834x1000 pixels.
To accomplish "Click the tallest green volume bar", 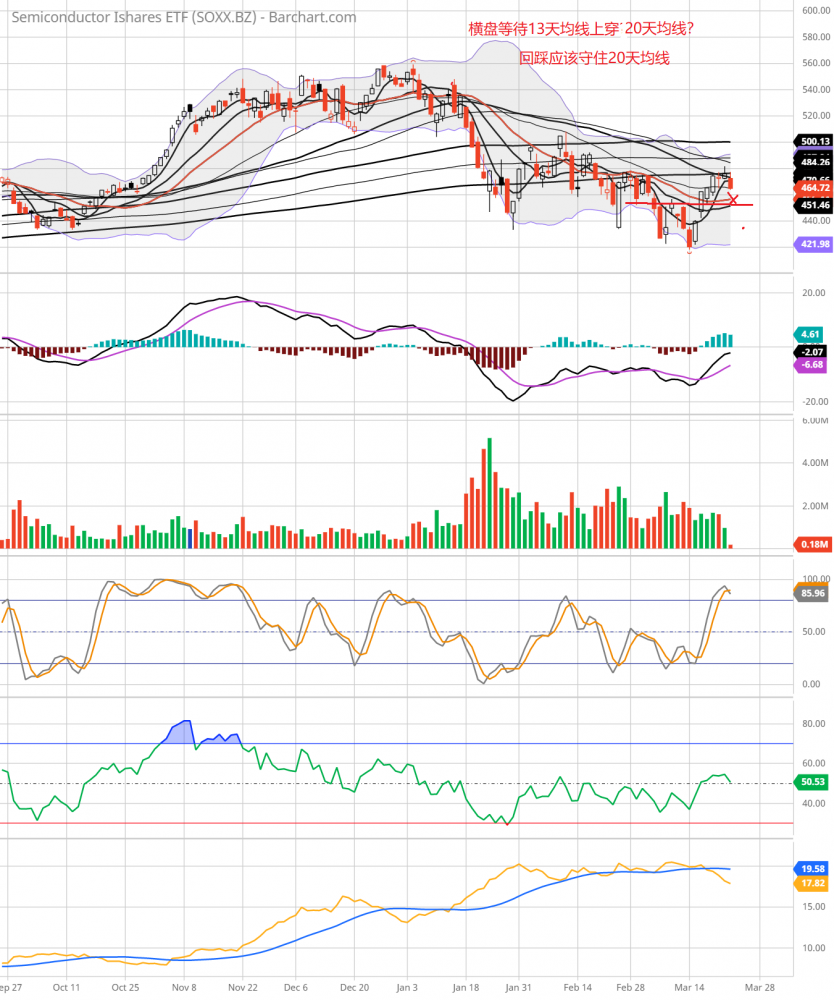I will 489,492.
